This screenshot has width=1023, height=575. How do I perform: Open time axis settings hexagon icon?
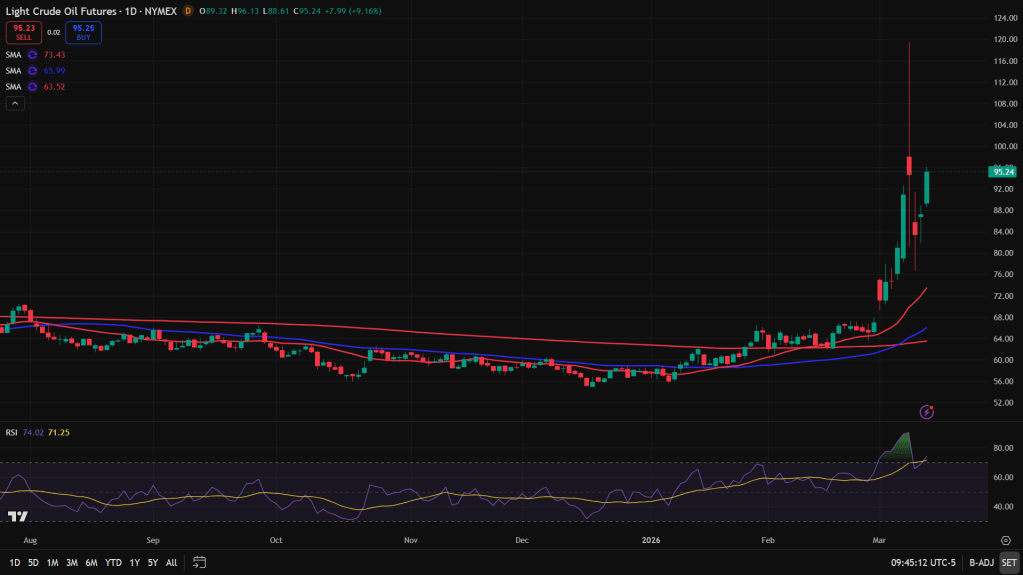[1005, 540]
